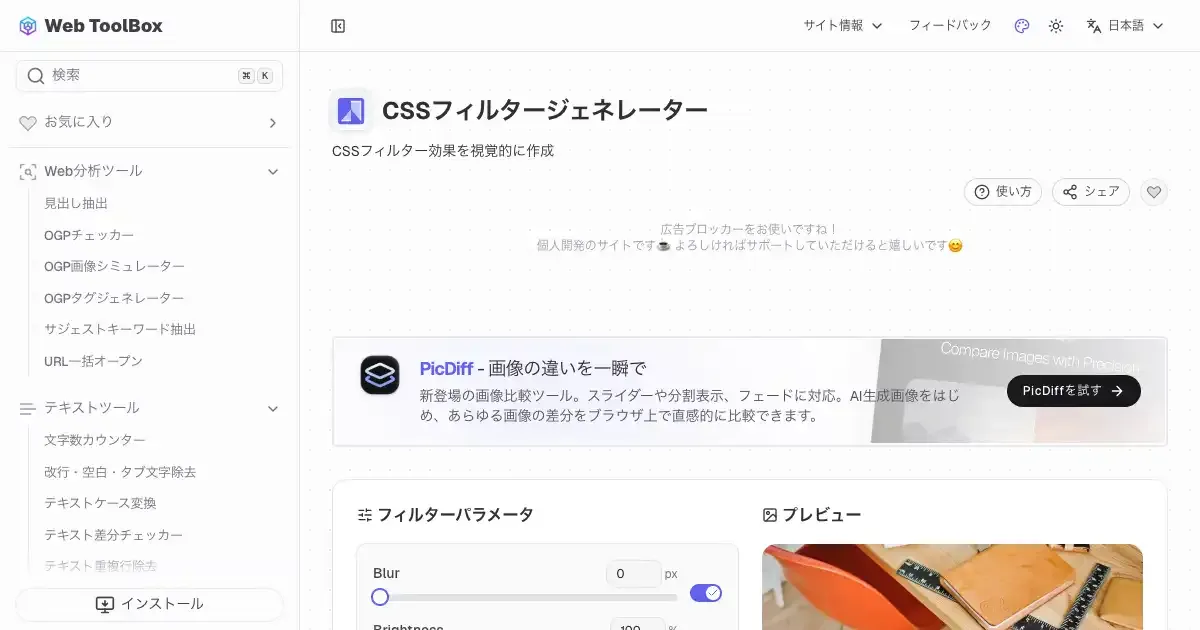This screenshot has width=1200, height=630.
Task: Click the CSS filter generator title icon
Action: coord(350,110)
